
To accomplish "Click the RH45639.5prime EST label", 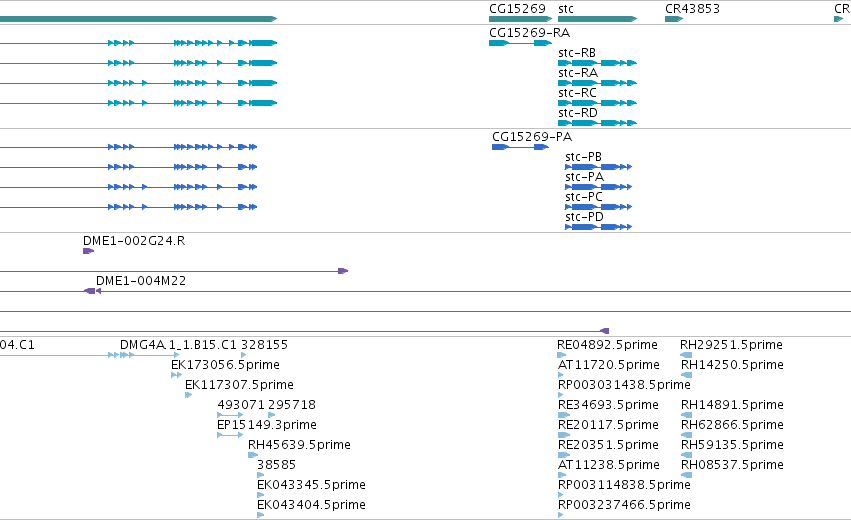I will [x=299, y=445].
